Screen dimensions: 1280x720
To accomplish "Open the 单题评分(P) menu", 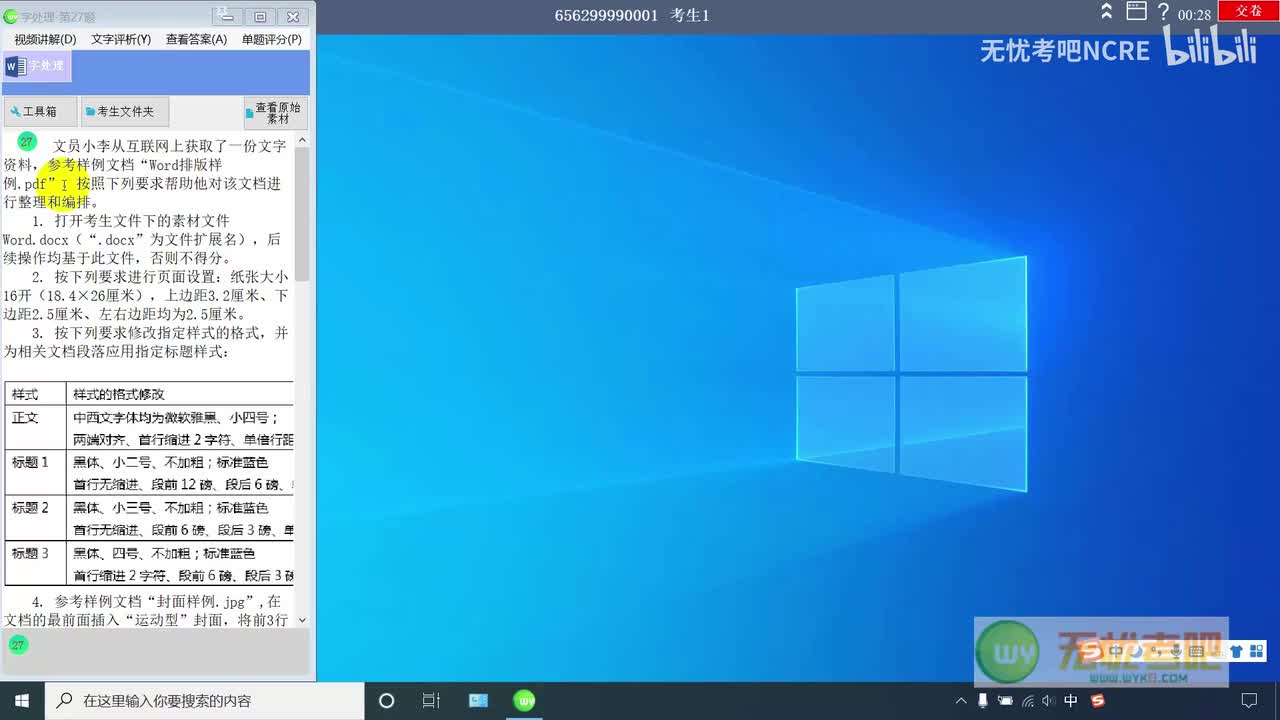I will (272, 39).
